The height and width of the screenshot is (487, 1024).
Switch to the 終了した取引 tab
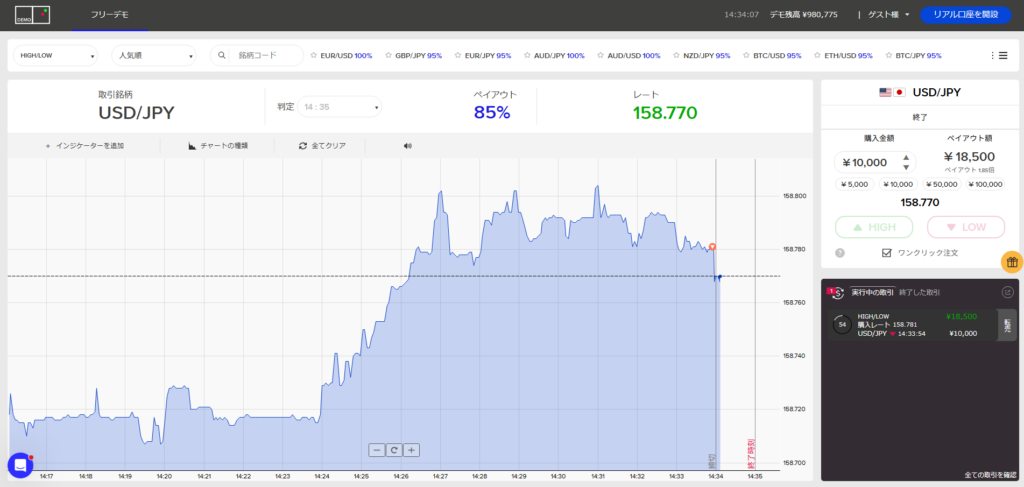918,293
